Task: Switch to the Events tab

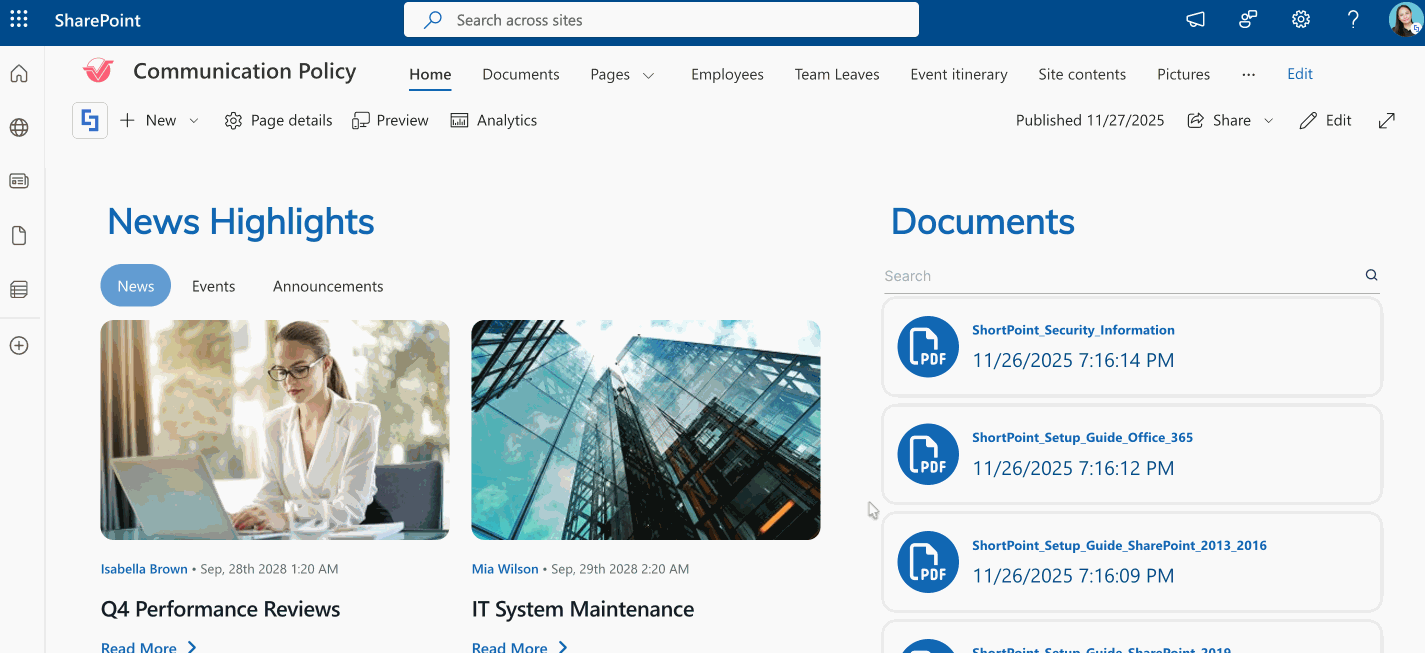Action: 214,286
